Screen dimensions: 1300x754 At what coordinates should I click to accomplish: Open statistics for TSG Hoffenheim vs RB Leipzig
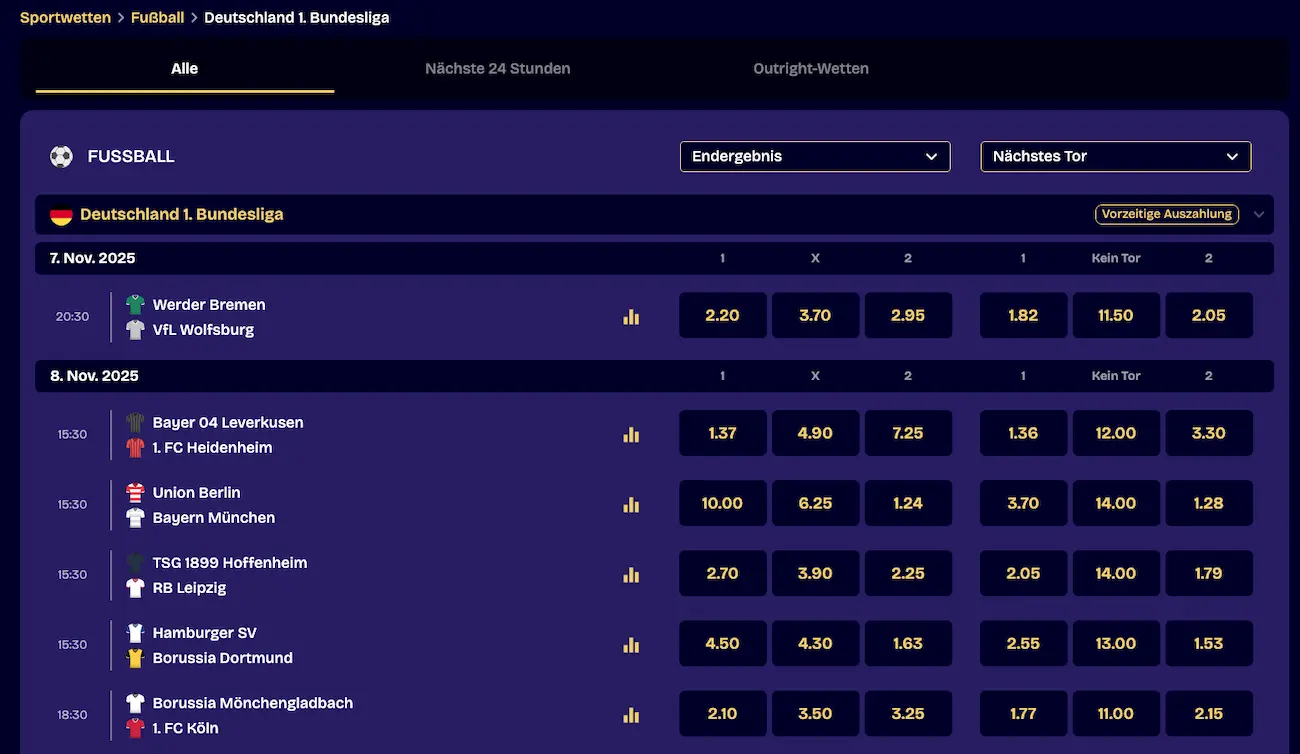(x=631, y=575)
